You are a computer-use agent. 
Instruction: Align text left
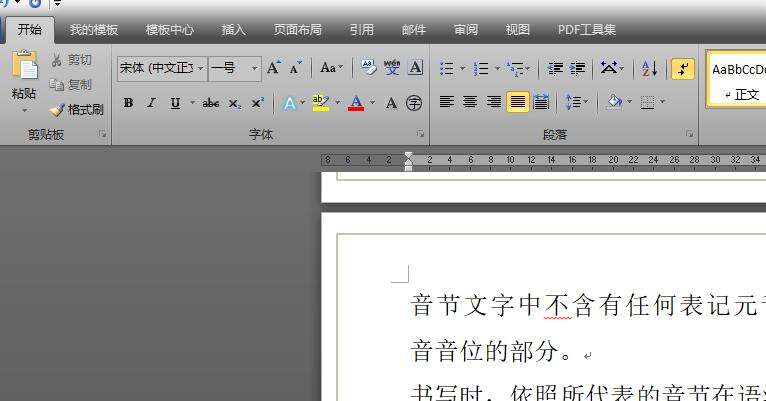(447, 102)
